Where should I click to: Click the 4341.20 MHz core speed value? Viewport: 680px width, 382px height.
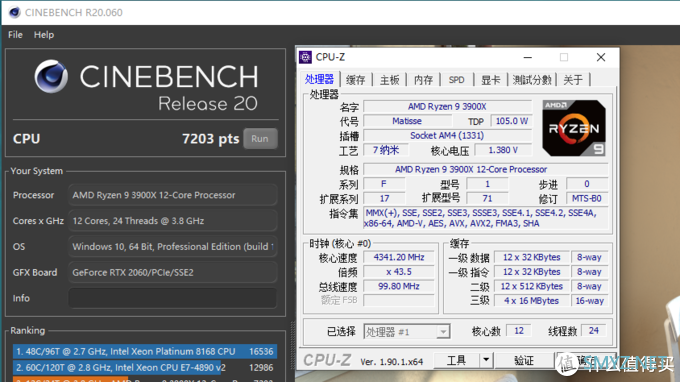point(399,257)
